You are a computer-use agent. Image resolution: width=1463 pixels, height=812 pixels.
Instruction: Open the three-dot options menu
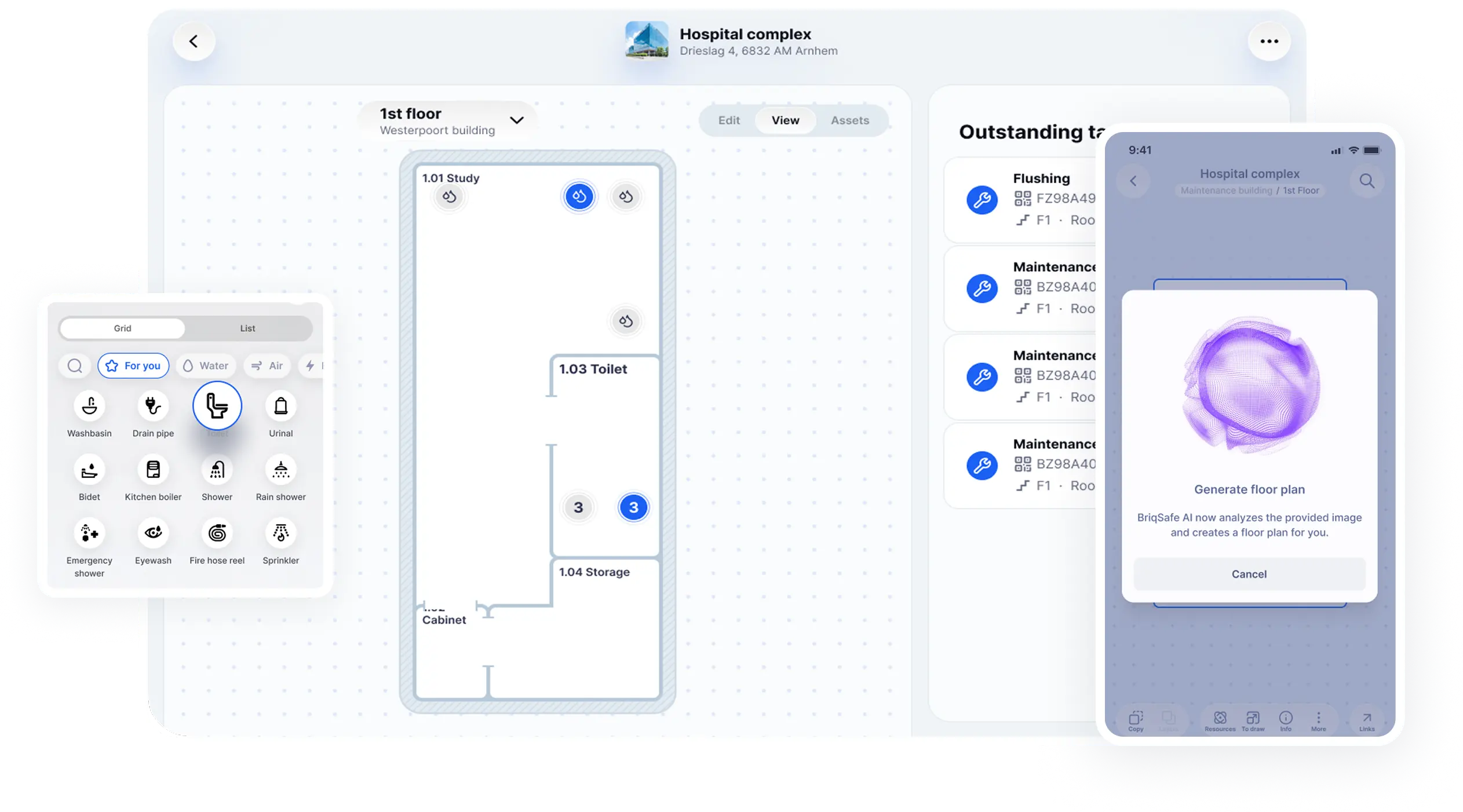click(x=1269, y=41)
